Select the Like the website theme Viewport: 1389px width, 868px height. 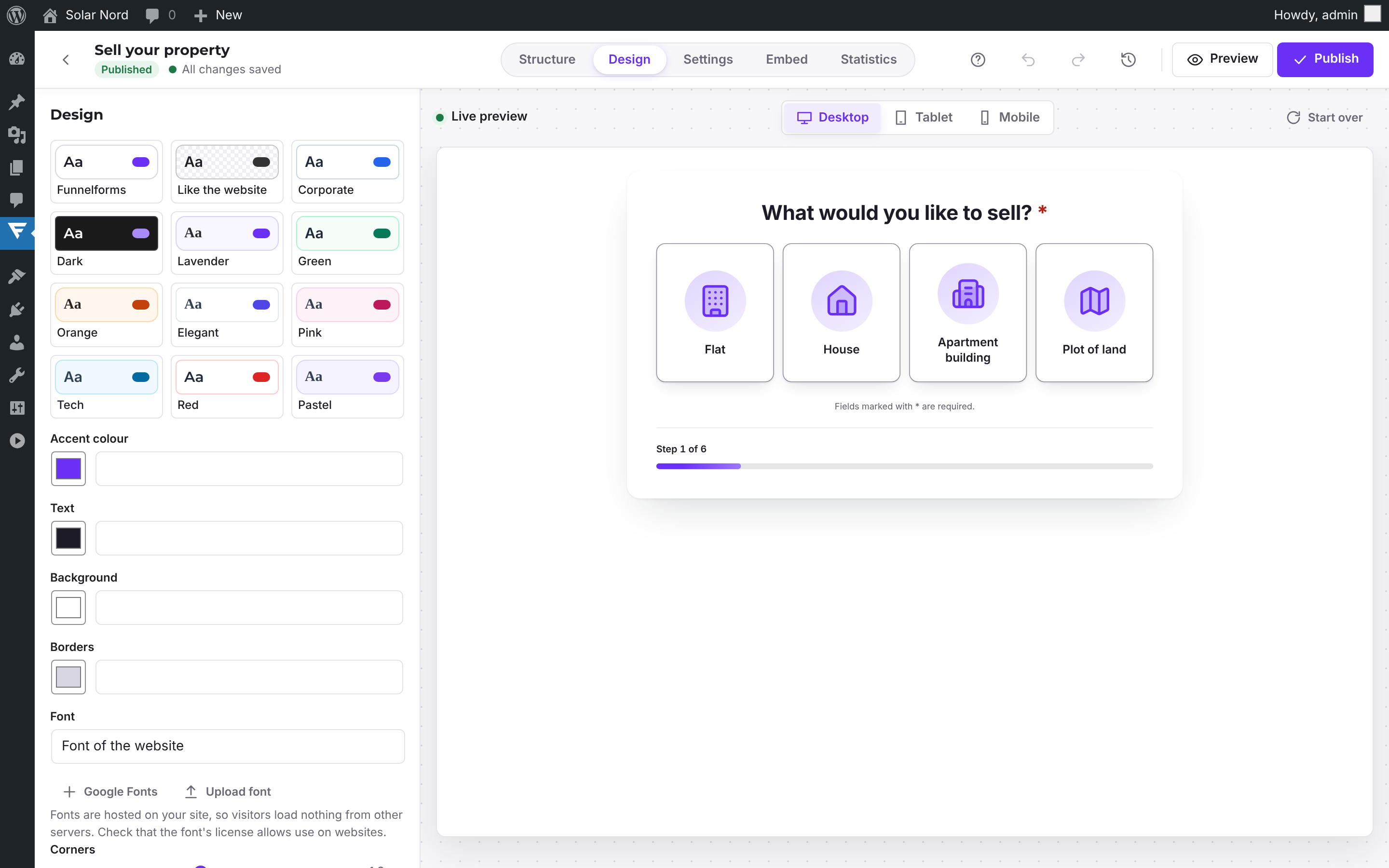227,172
